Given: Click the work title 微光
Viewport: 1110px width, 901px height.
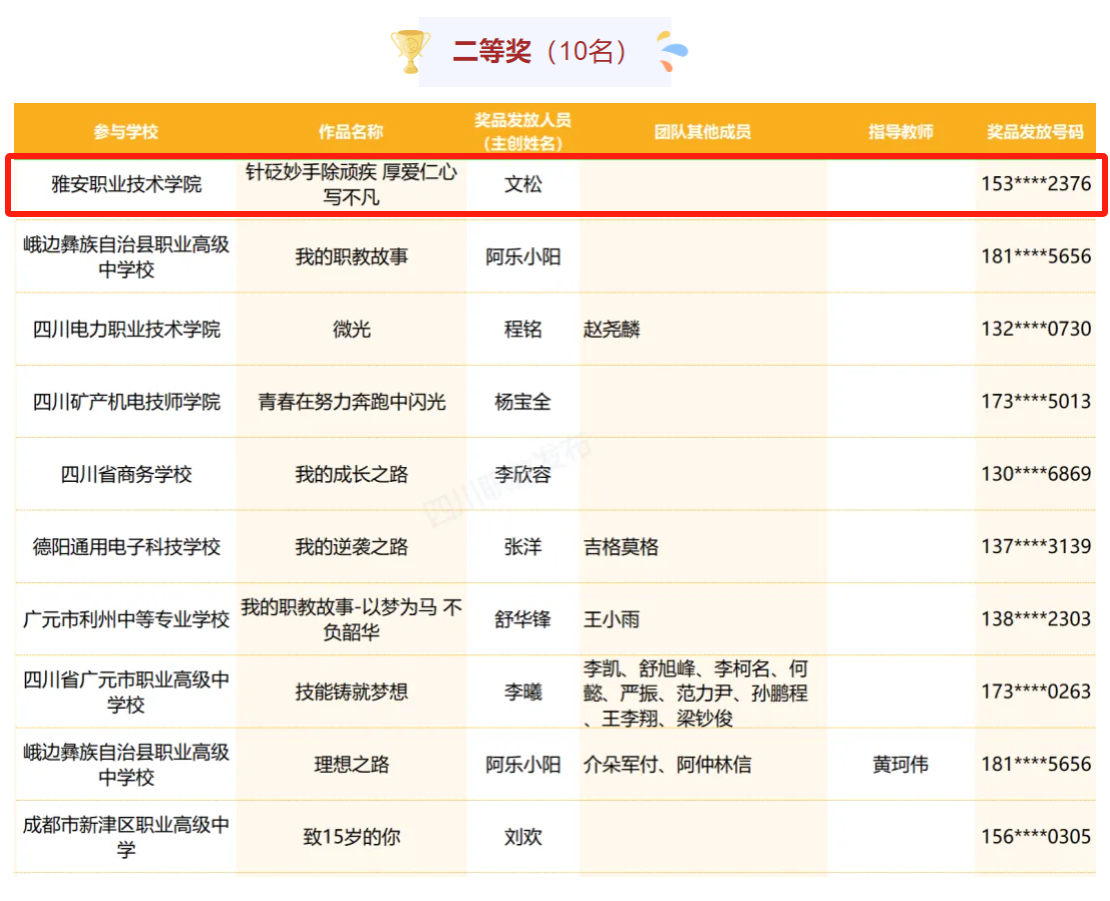Looking at the screenshot, I should point(351,329).
